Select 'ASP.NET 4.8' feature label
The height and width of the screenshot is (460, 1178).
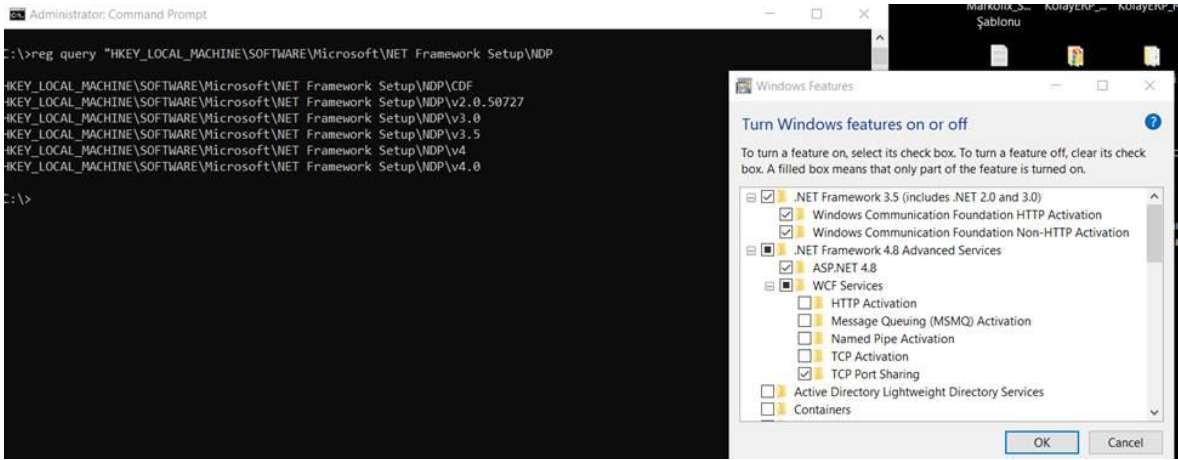(844, 268)
